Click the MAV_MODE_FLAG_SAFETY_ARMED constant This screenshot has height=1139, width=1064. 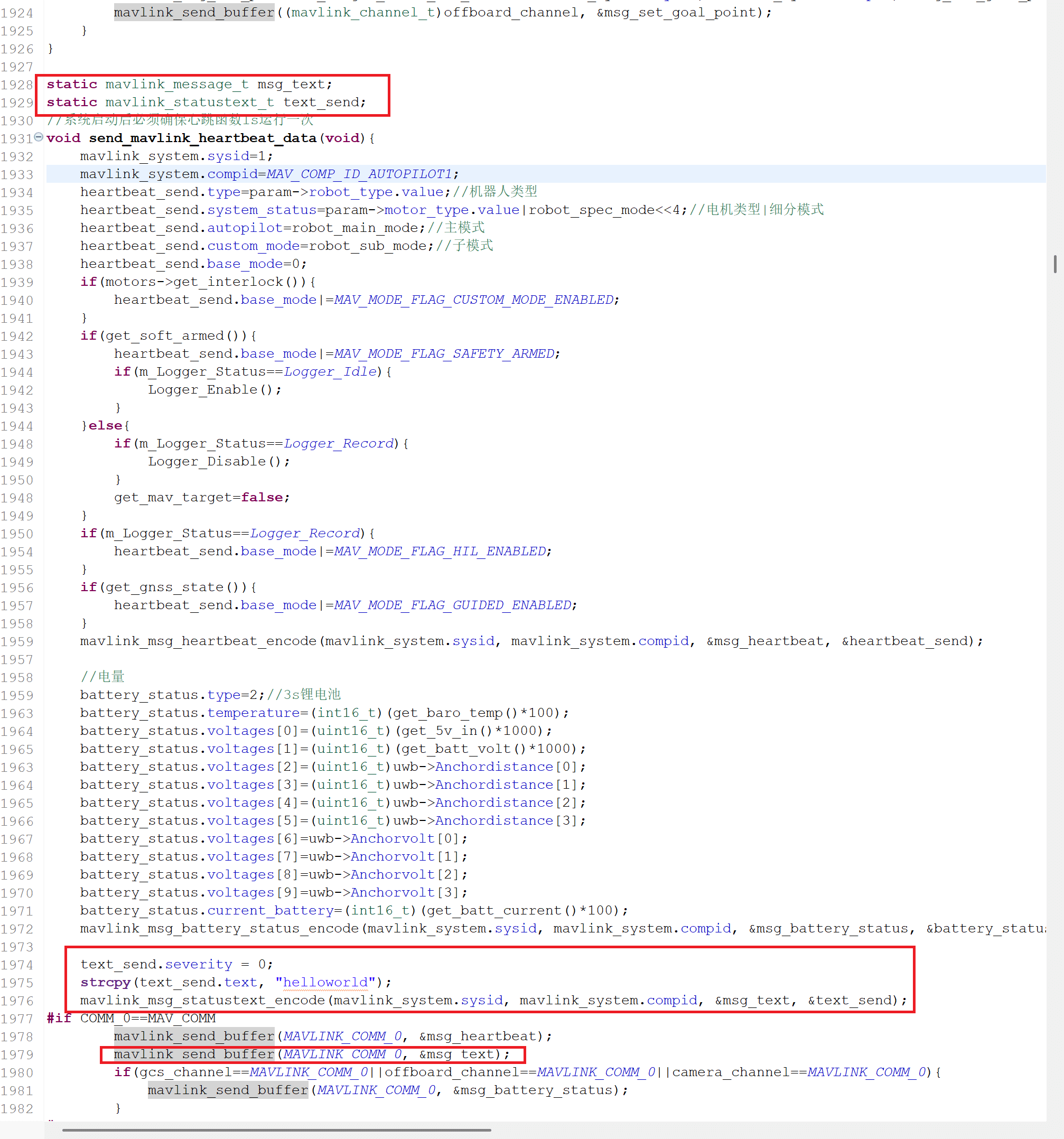(444, 353)
